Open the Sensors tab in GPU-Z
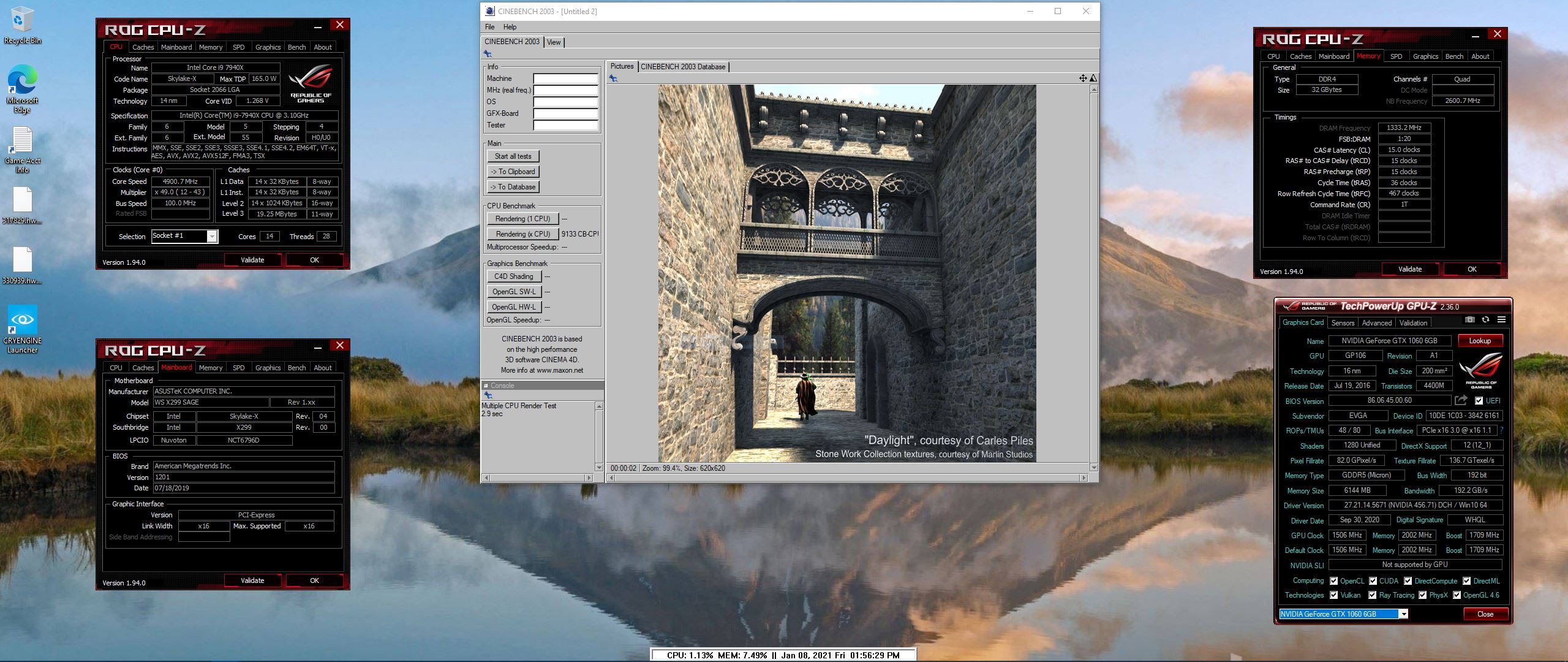 (x=1343, y=323)
